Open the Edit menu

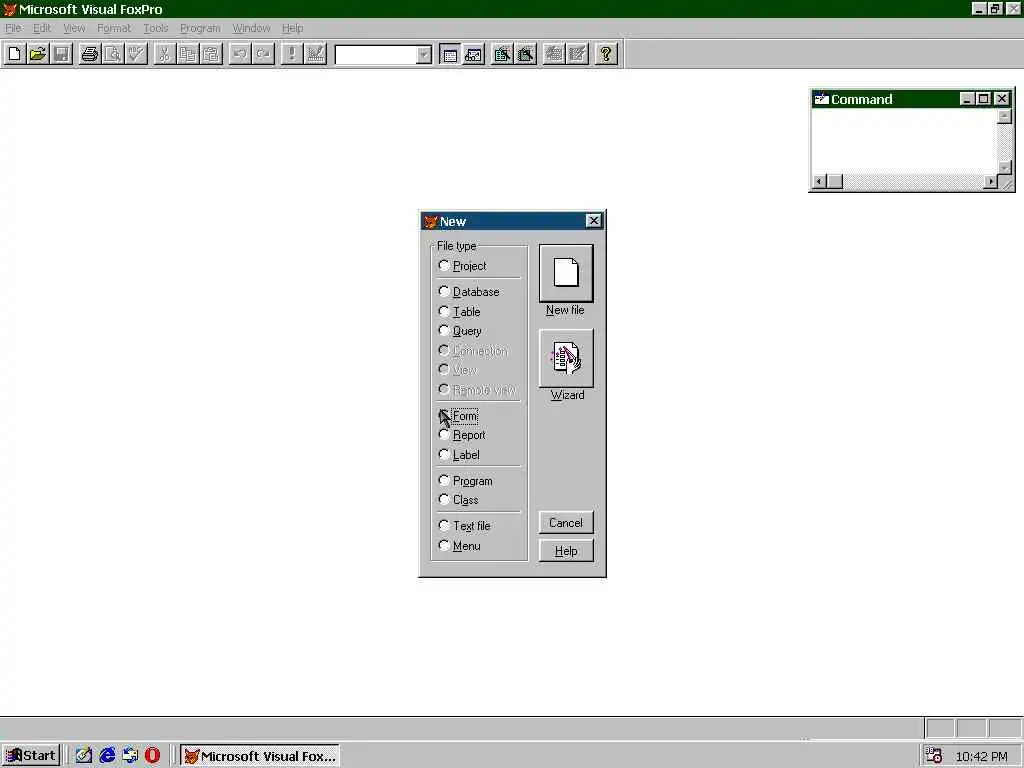click(x=42, y=28)
